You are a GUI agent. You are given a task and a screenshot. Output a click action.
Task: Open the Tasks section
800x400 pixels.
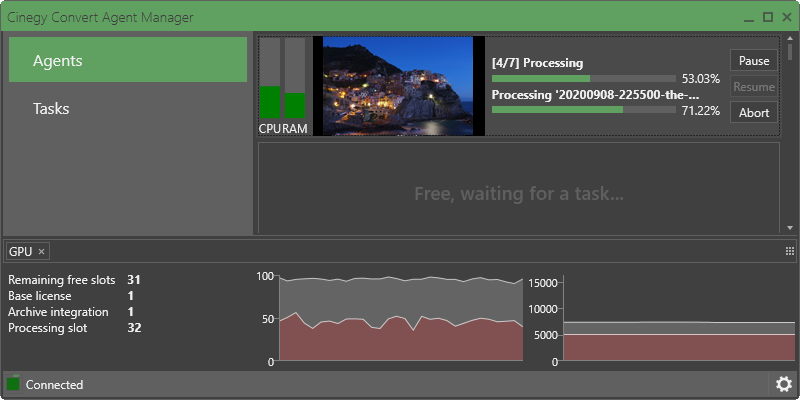pos(128,108)
